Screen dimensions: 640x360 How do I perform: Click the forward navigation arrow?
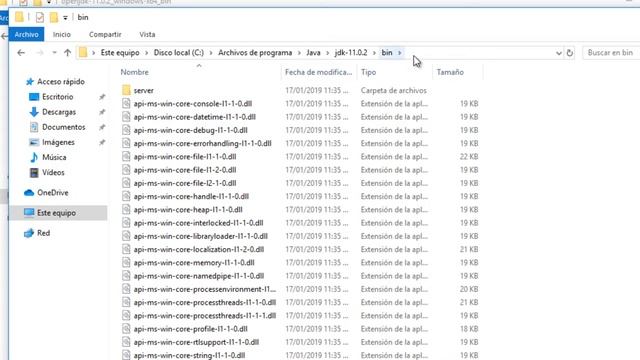point(40,53)
